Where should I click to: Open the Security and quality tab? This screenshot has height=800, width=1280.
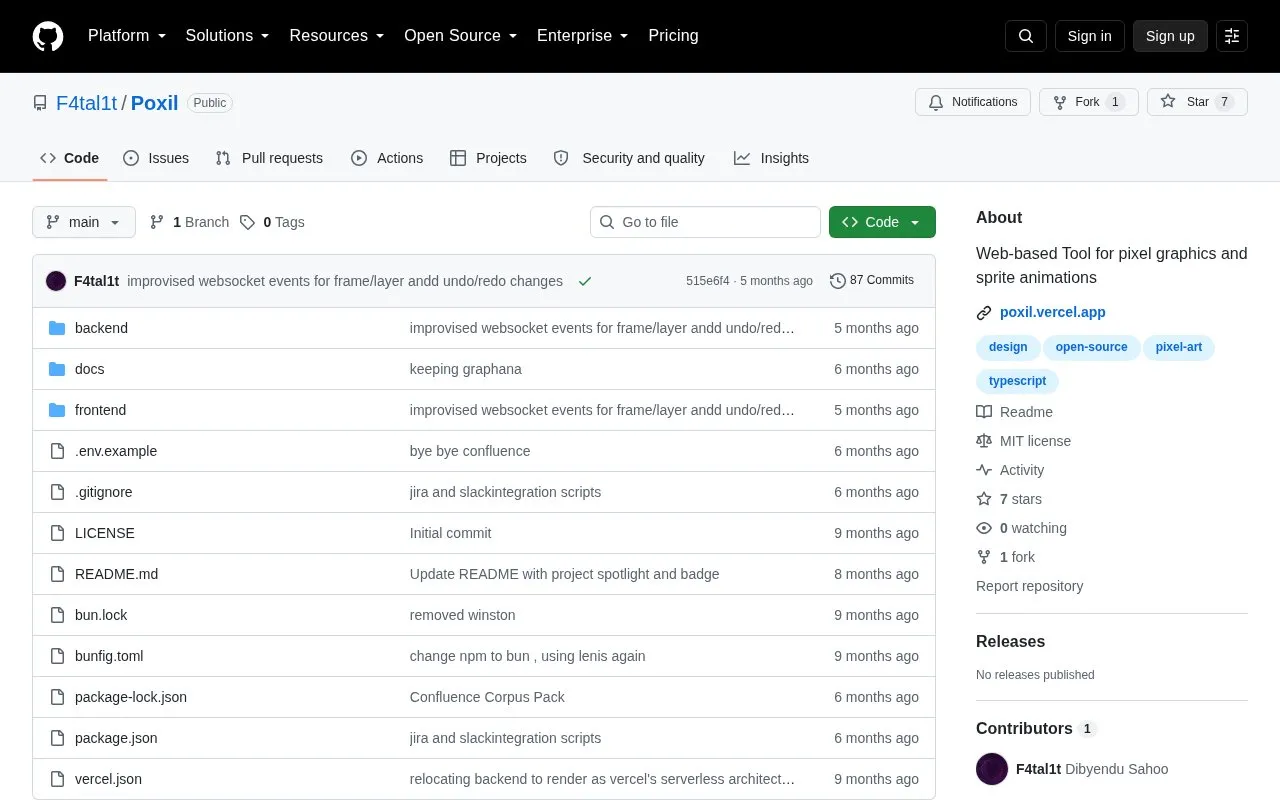[629, 158]
